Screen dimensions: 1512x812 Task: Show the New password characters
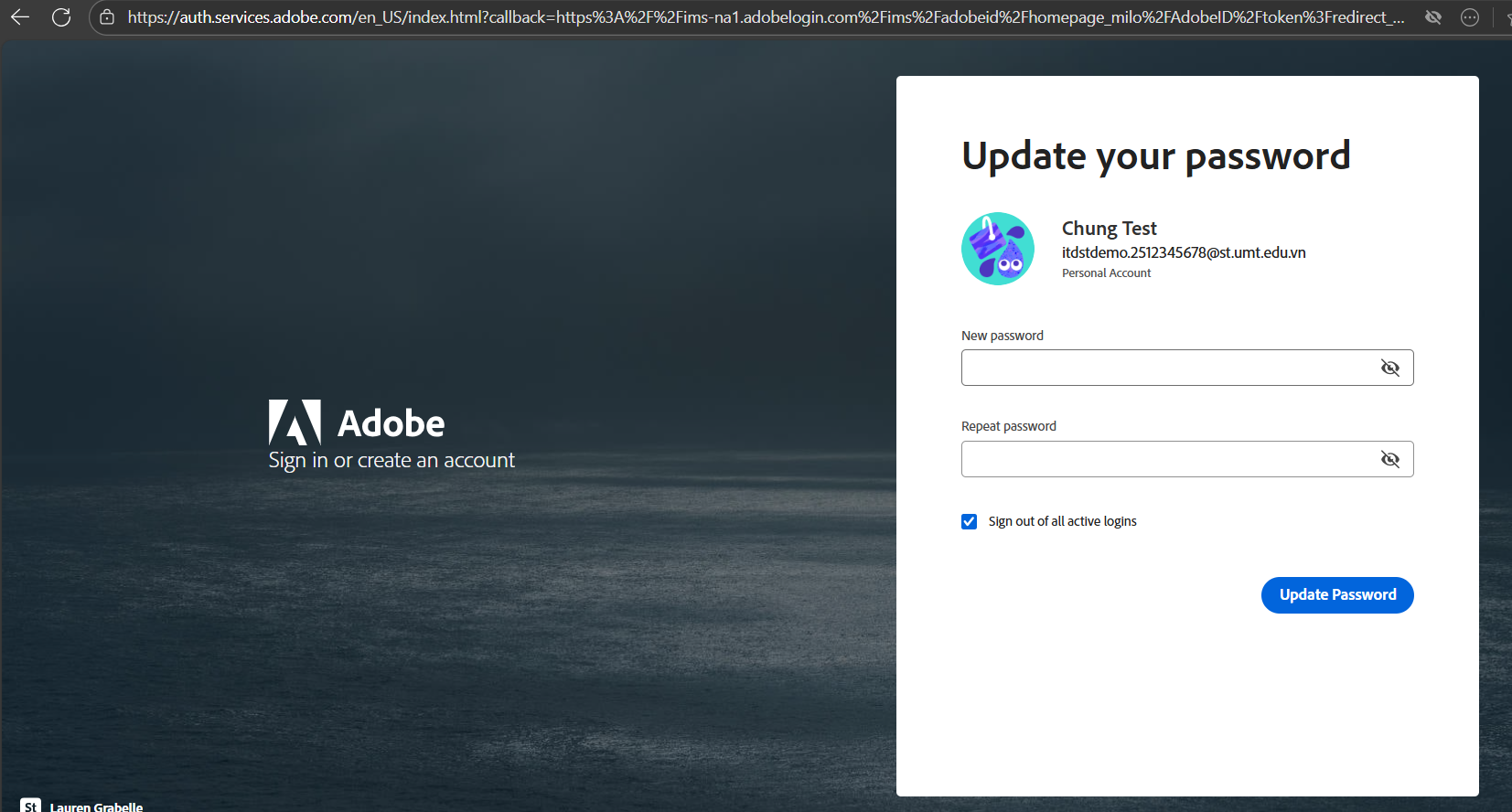coord(1389,368)
